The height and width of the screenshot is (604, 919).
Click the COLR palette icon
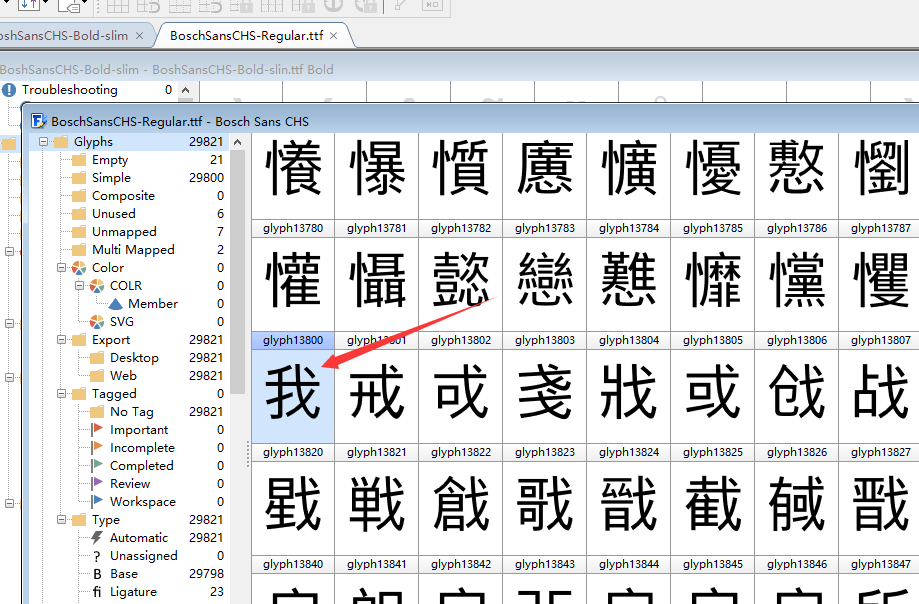click(x=97, y=286)
